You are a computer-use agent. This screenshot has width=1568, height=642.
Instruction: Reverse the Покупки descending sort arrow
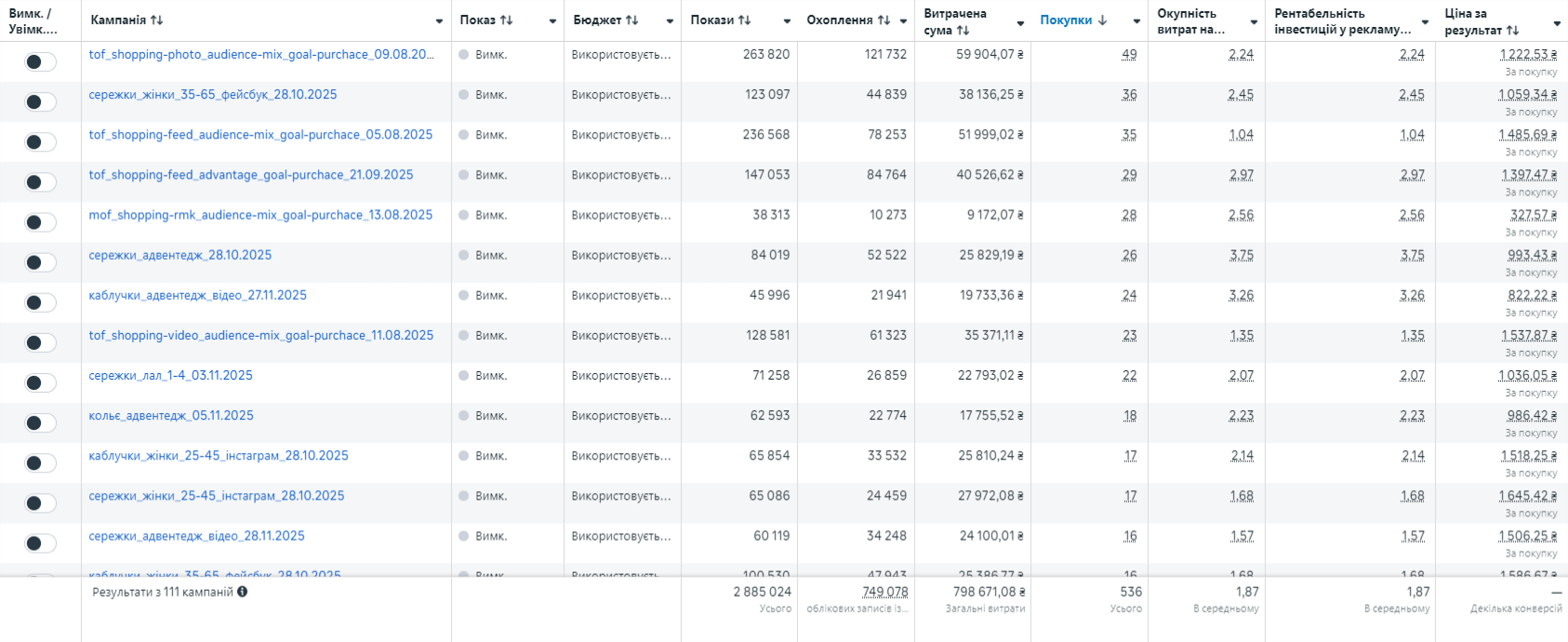tap(1102, 20)
